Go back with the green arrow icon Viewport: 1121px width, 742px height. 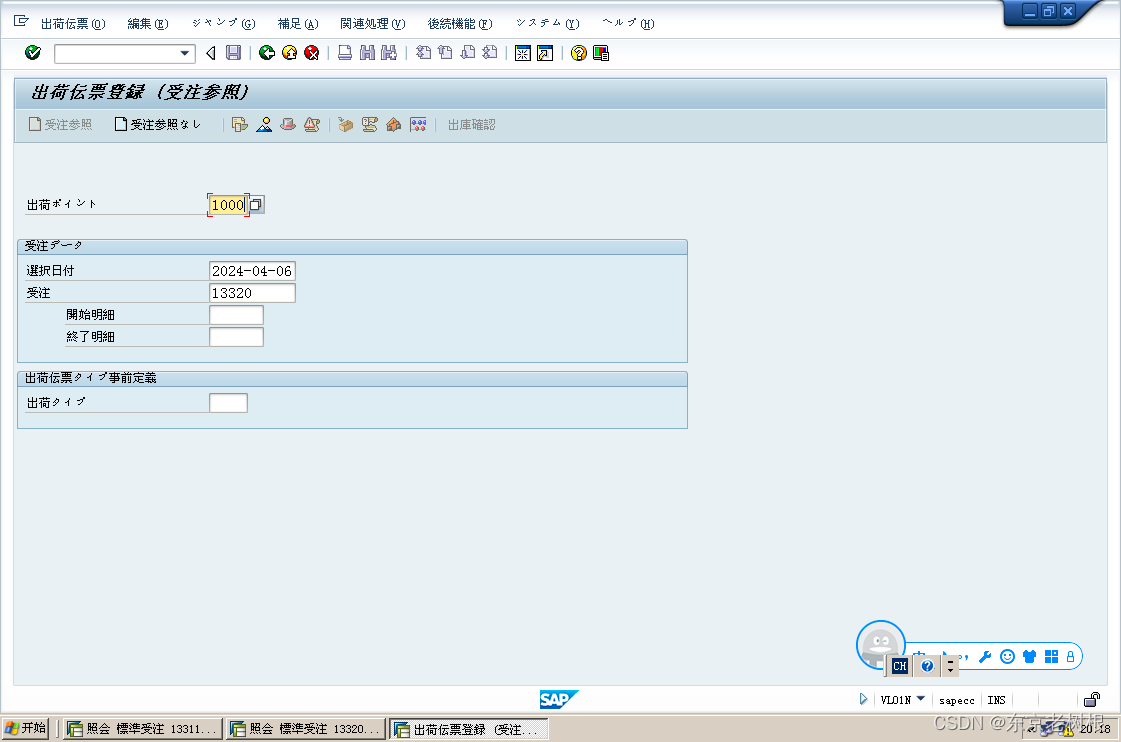(267, 53)
